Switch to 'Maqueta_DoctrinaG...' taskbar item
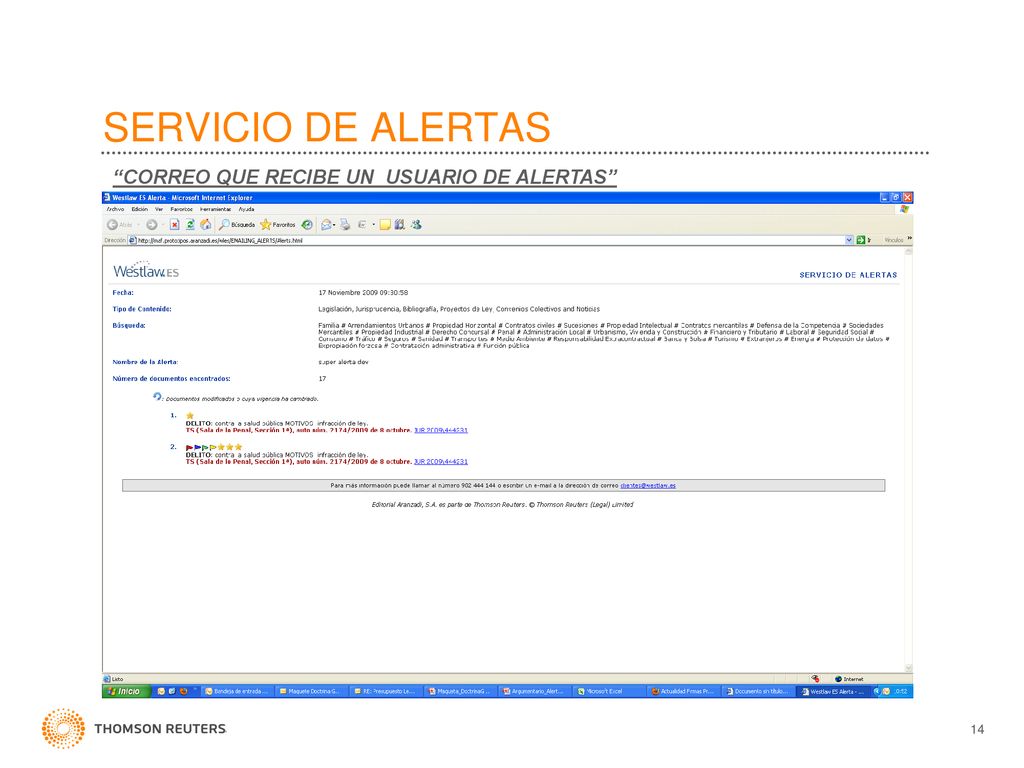This screenshot has width=1024, height=768. click(x=460, y=691)
